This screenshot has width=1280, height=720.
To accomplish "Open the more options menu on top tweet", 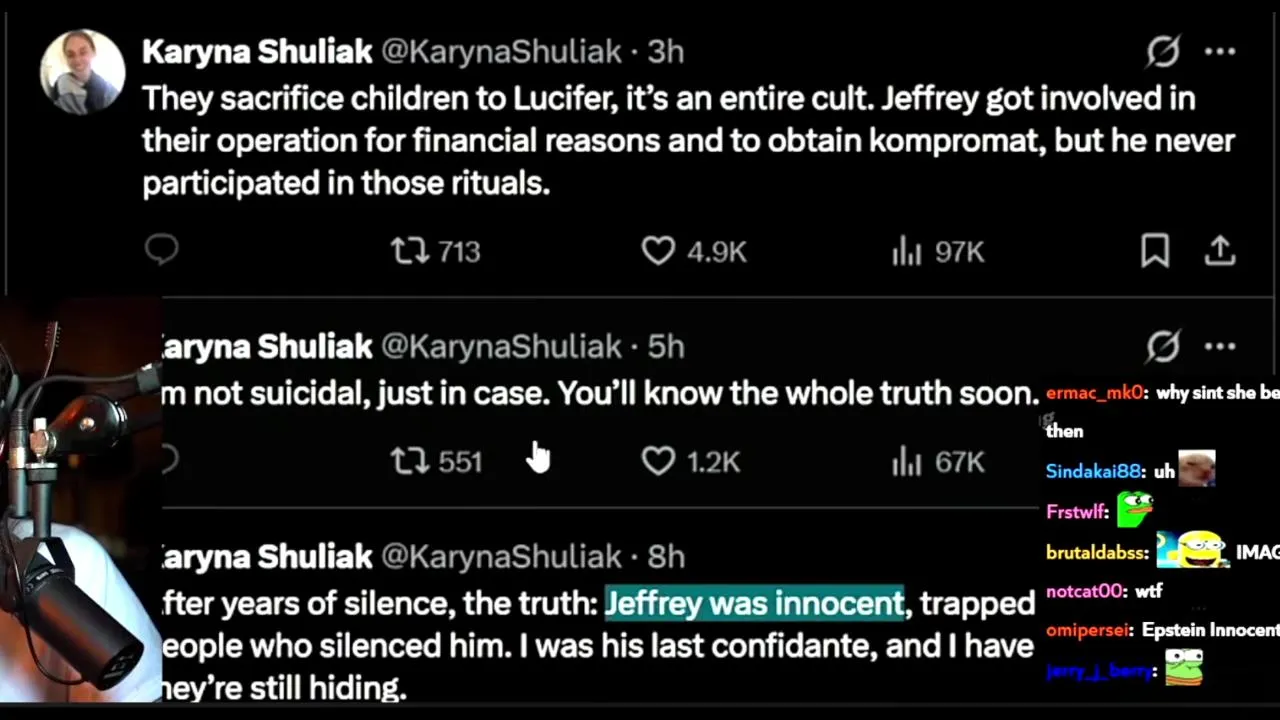I will (x=1220, y=52).
